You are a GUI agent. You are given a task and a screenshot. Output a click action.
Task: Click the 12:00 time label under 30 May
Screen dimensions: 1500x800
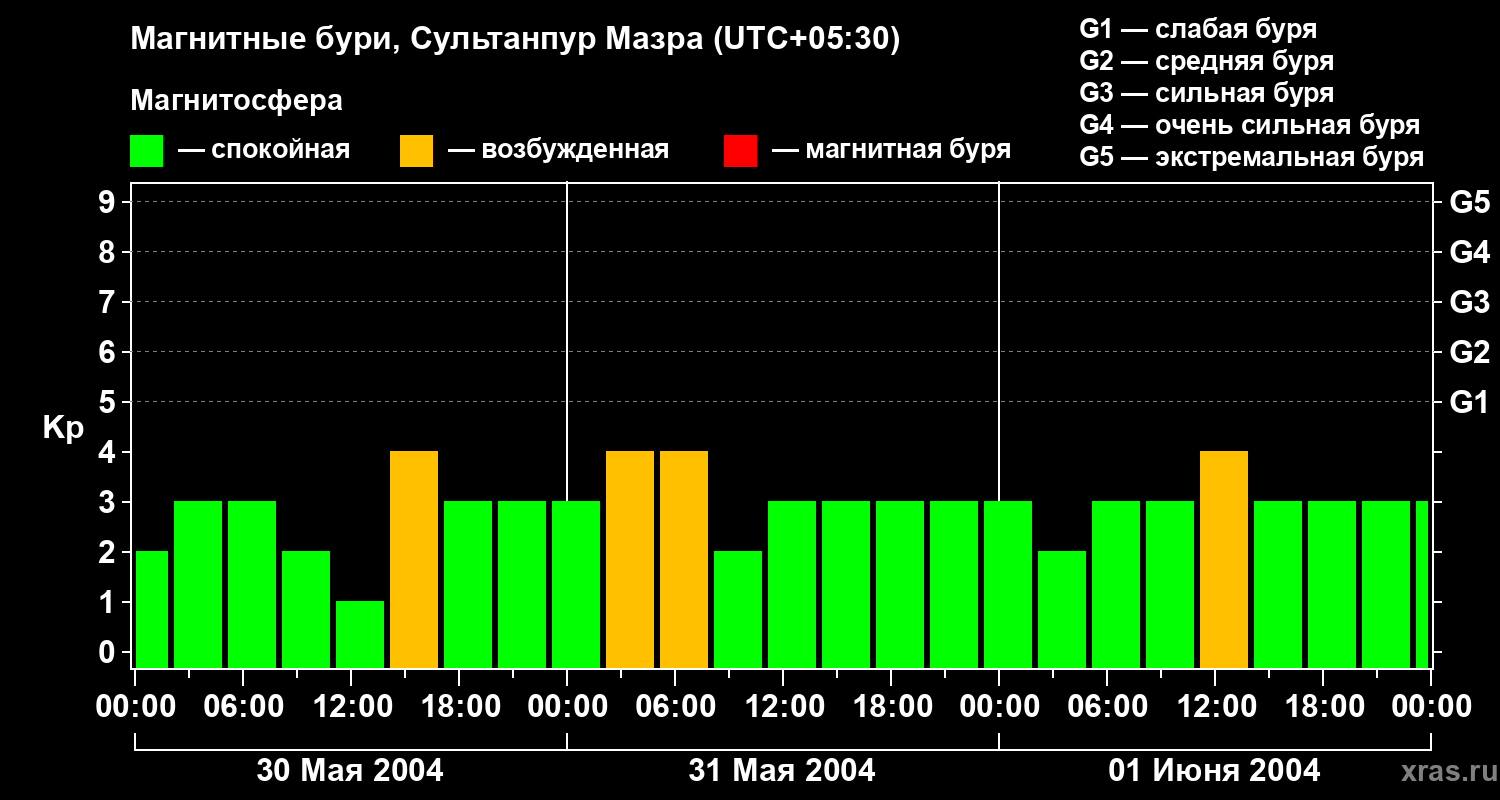click(x=353, y=707)
